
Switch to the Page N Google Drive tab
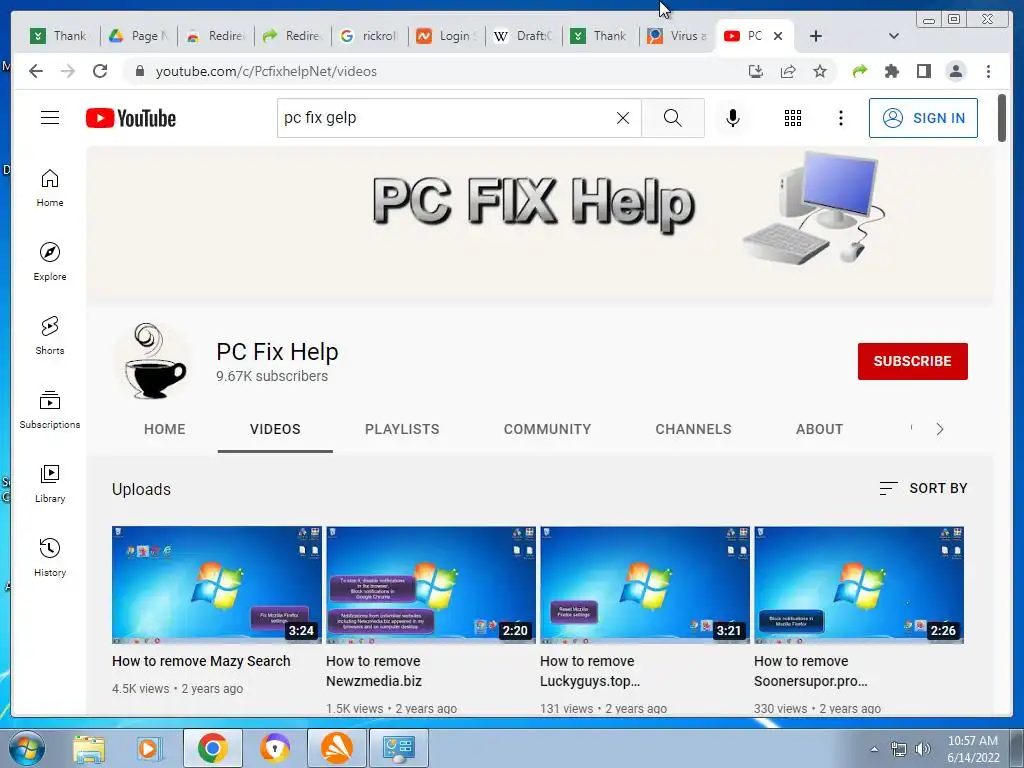[x=138, y=36]
